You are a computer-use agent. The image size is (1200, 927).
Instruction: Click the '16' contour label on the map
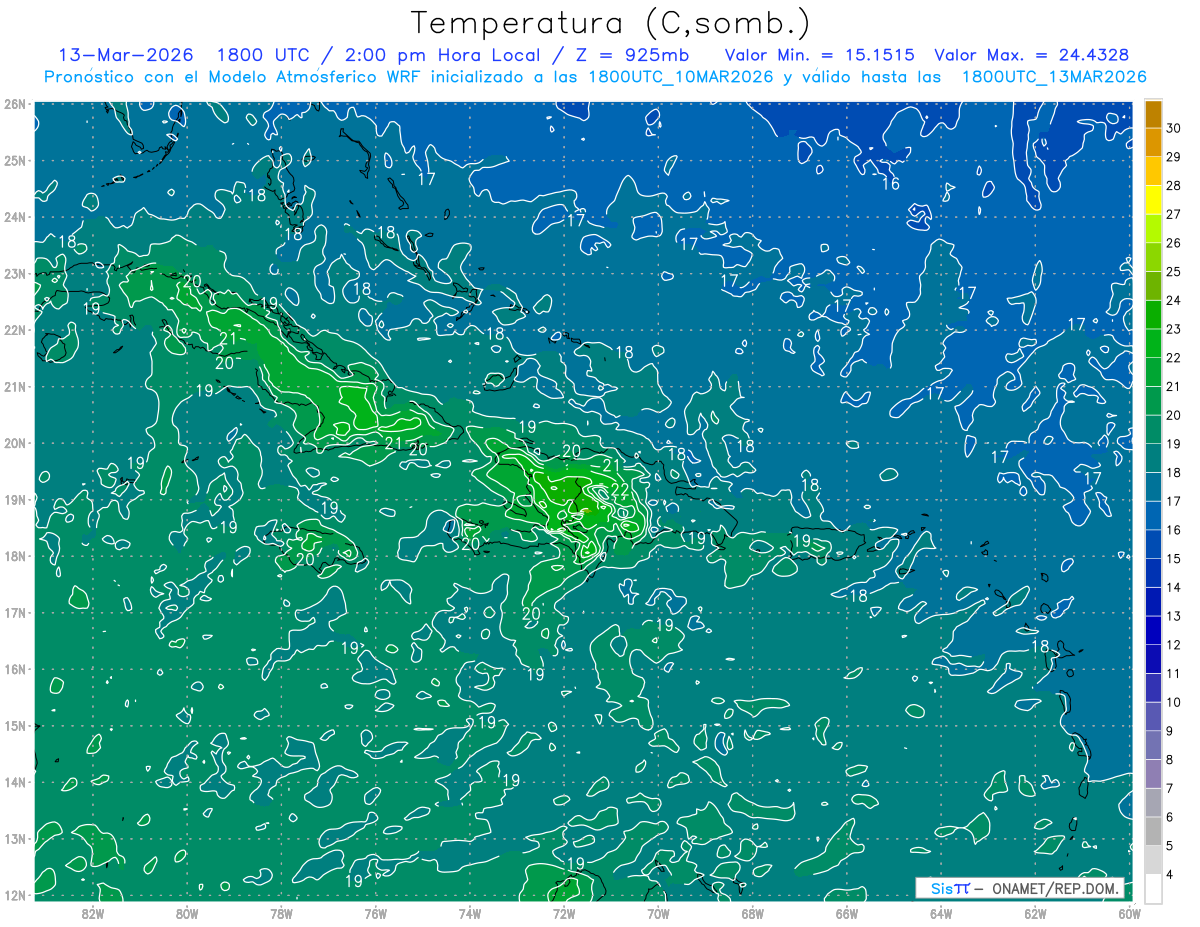tap(890, 184)
